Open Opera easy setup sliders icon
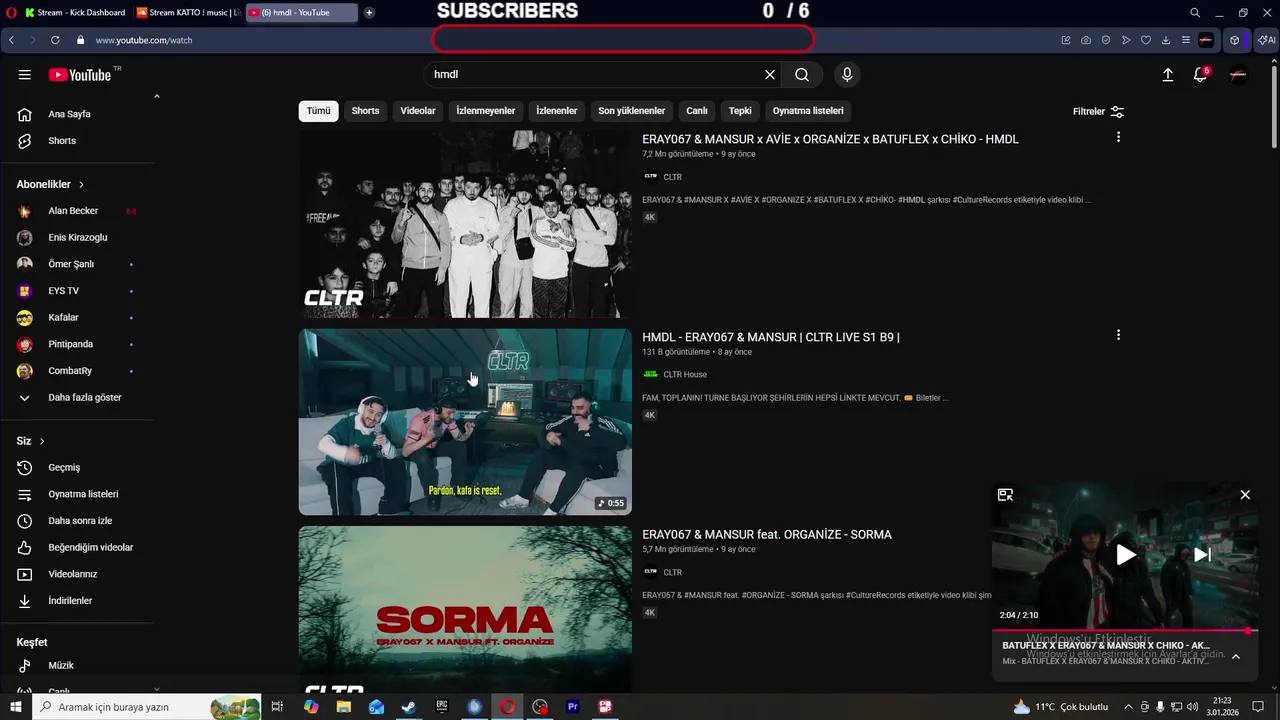1280x720 pixels. point(1186,40)
